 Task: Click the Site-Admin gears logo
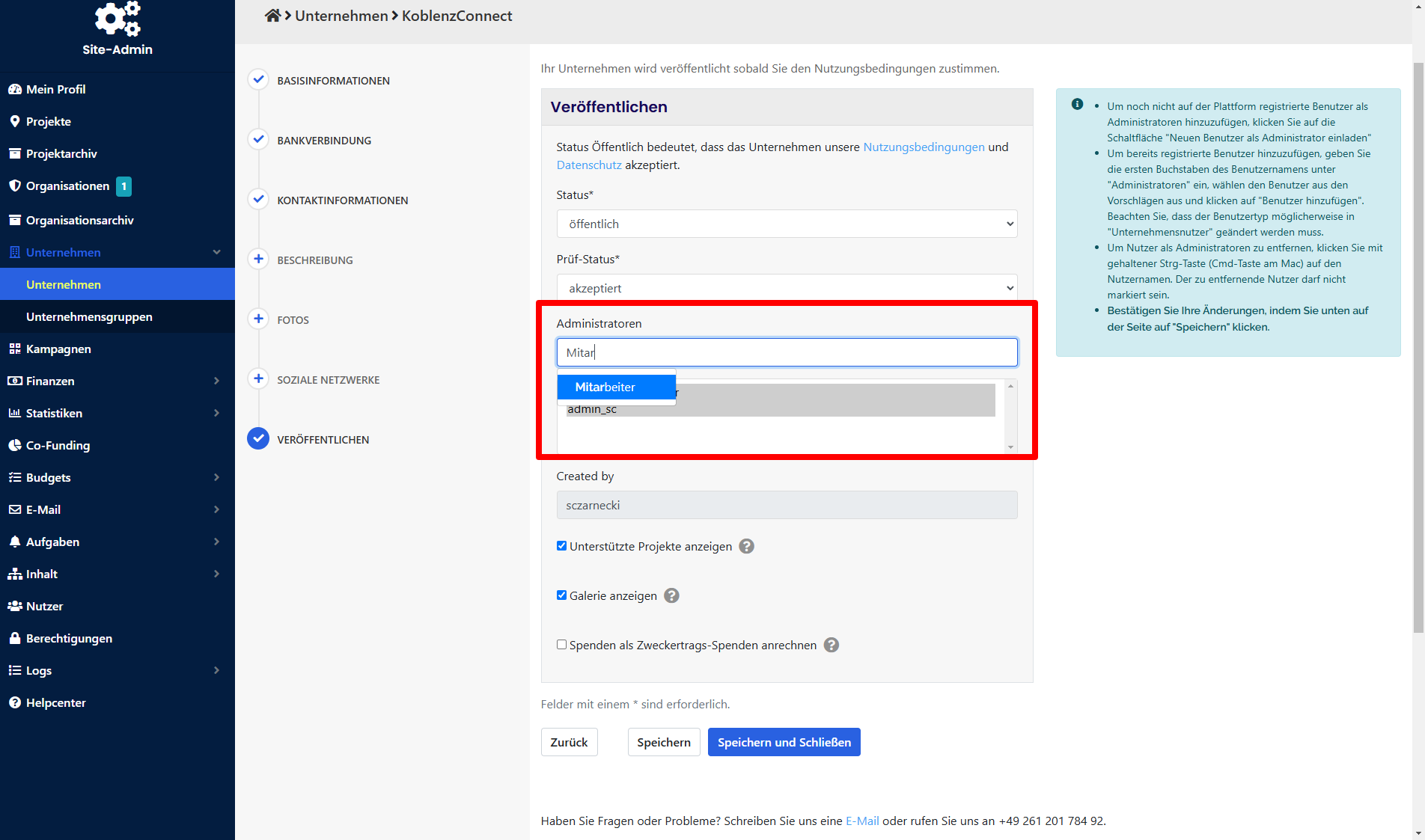click(x=118, y=19)
